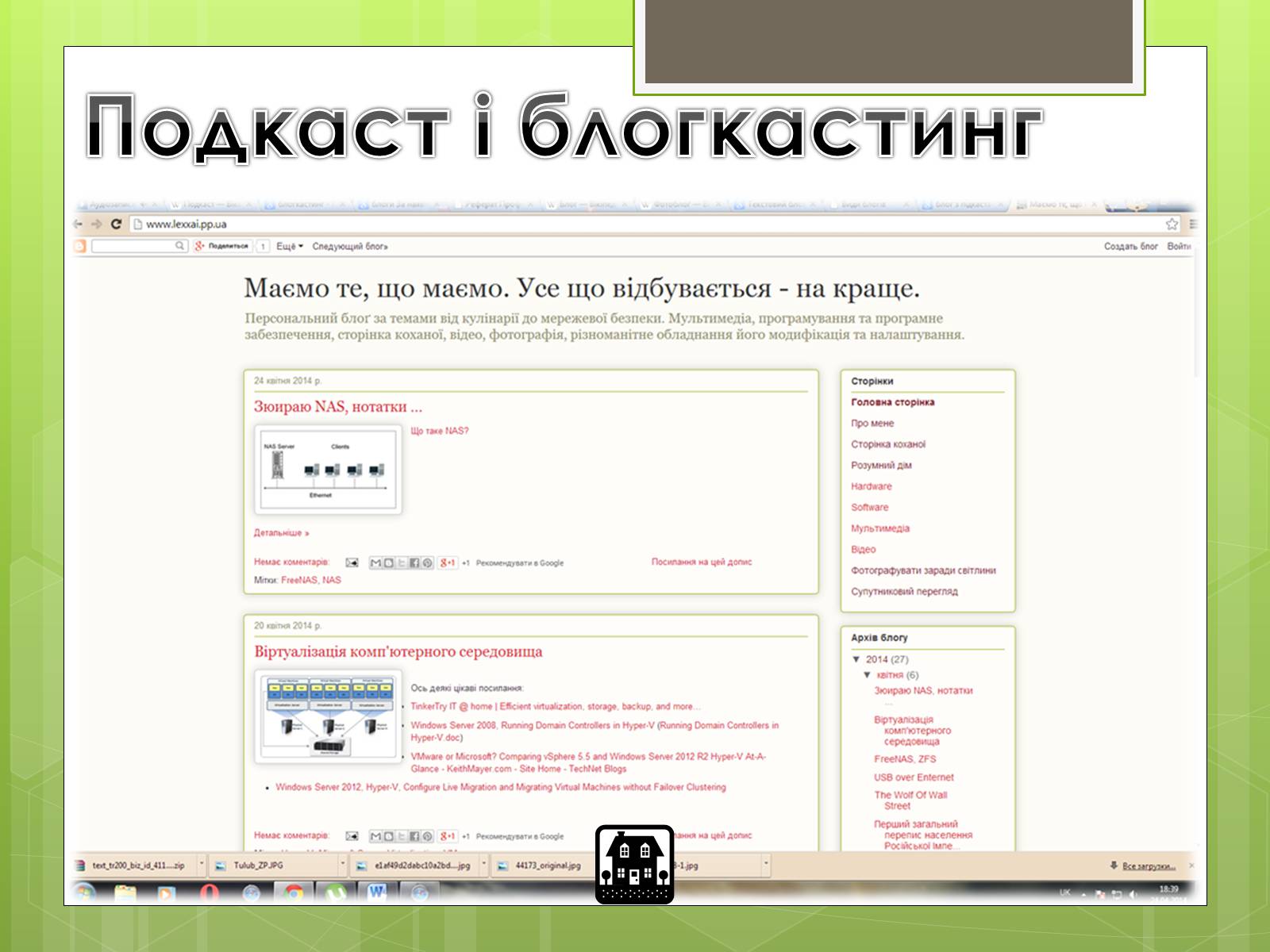This screenshot has width=1270, height=952.
Task: Click Посилання на цей допис for NAS post
Action: point(702,562)
